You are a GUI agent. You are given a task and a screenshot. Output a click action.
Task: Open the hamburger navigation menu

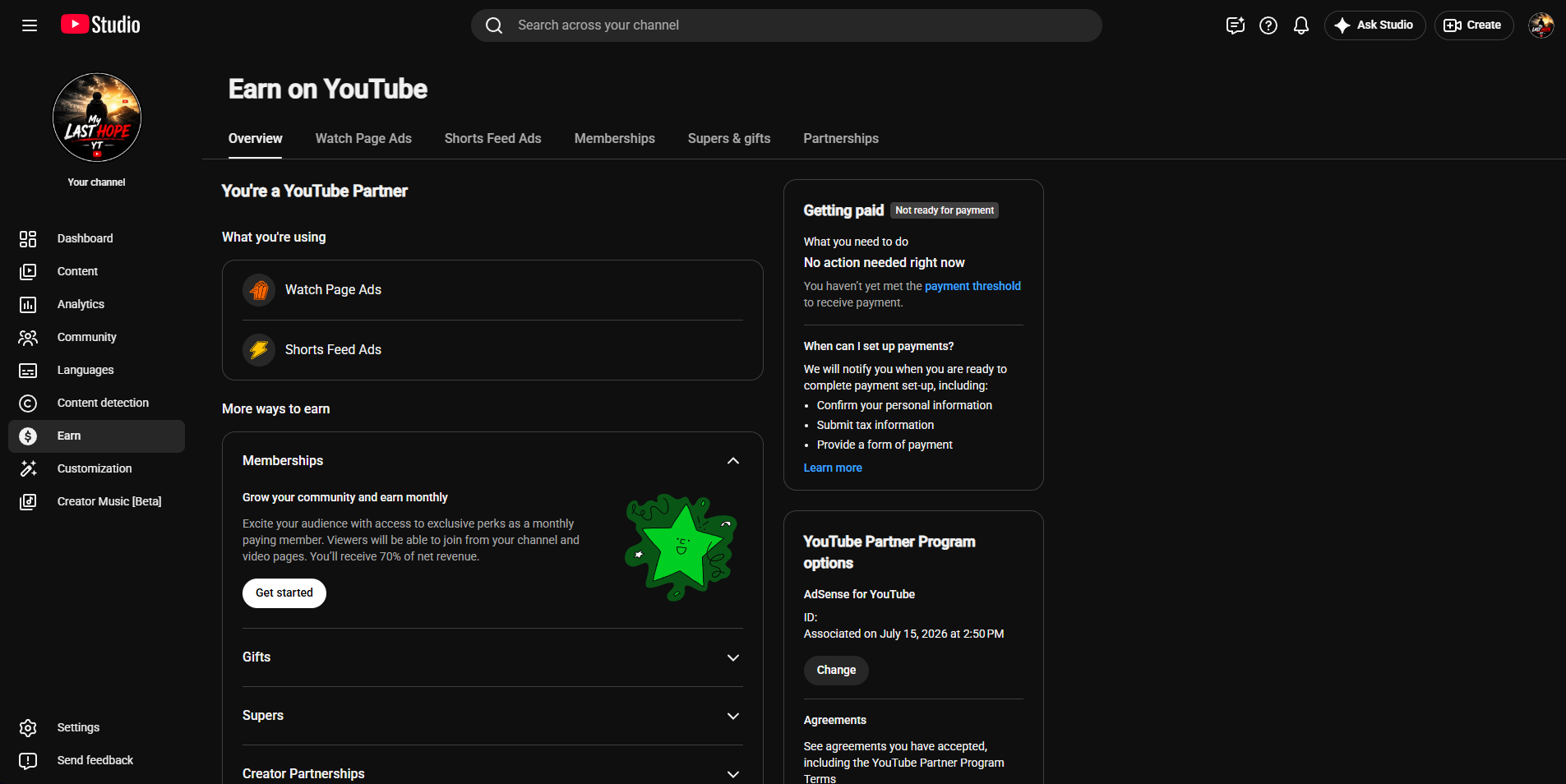pyautogui.click(x=30, y=25)
